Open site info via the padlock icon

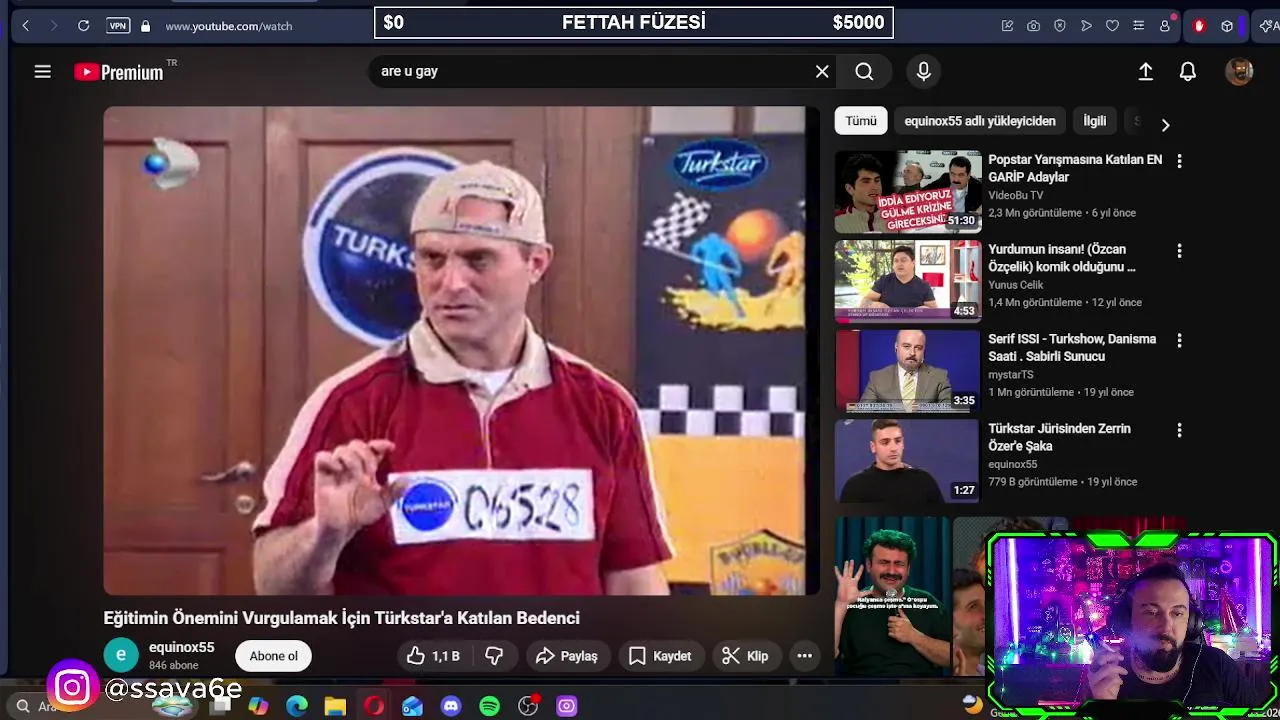pos(145,26)
